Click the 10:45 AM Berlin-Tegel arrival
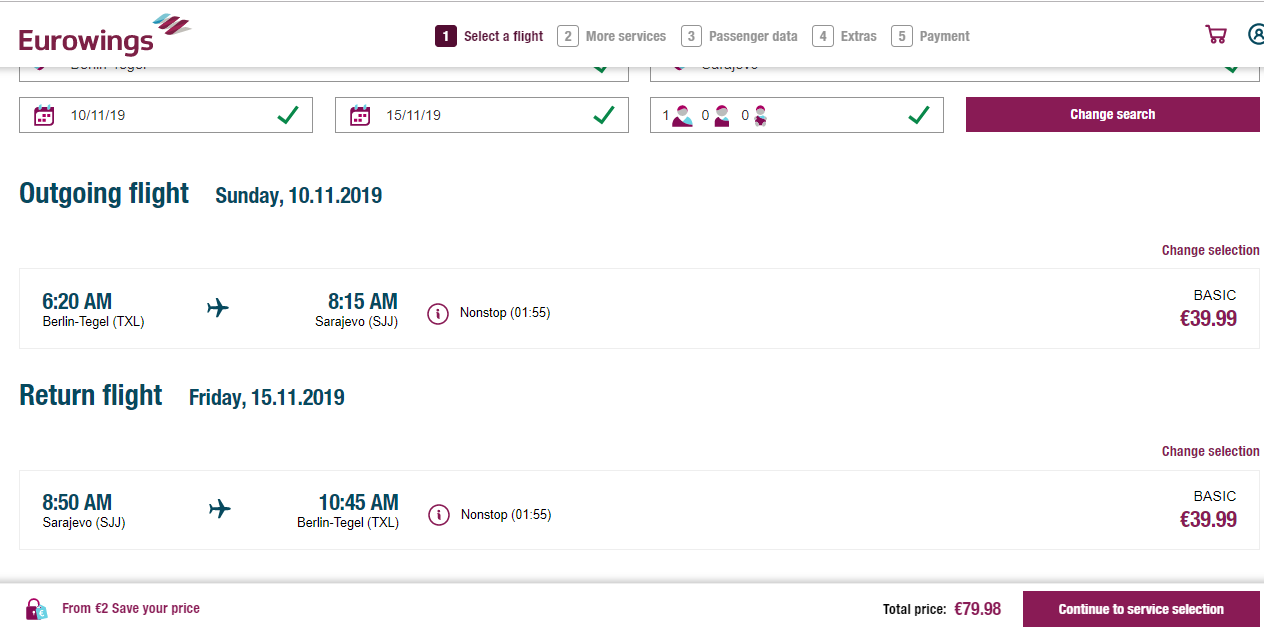The height and width of the screenshot is (630, 1264). click(x=348, y=510)
